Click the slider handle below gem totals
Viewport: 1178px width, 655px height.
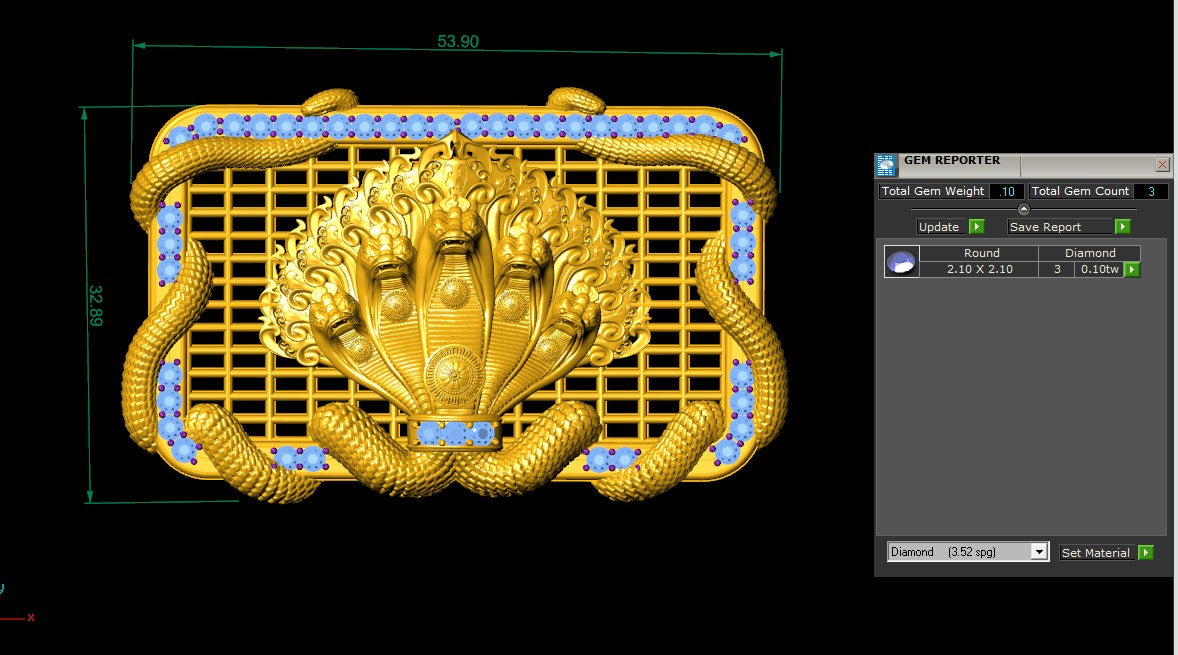point(1023,209)
